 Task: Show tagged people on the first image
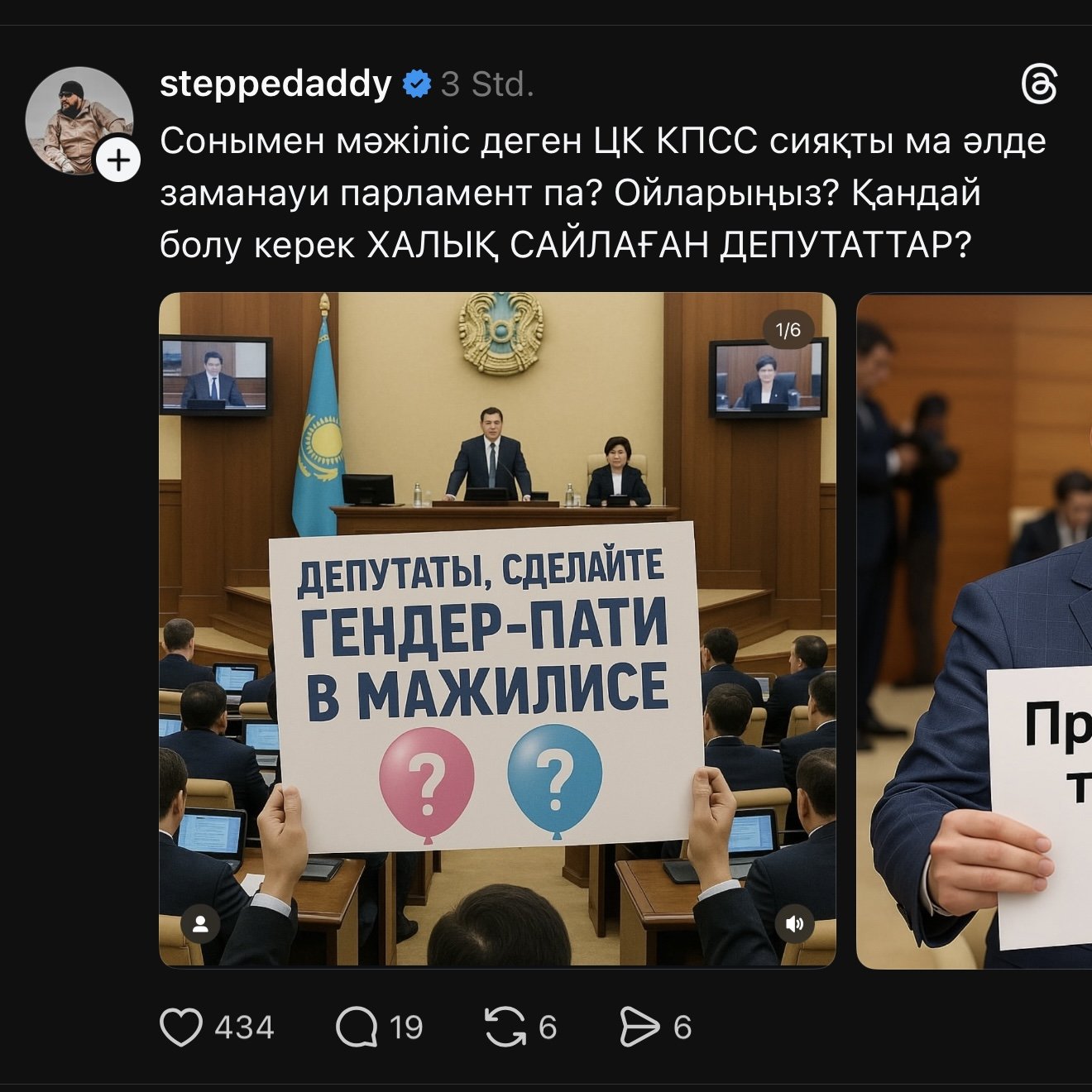click(200, 924)
